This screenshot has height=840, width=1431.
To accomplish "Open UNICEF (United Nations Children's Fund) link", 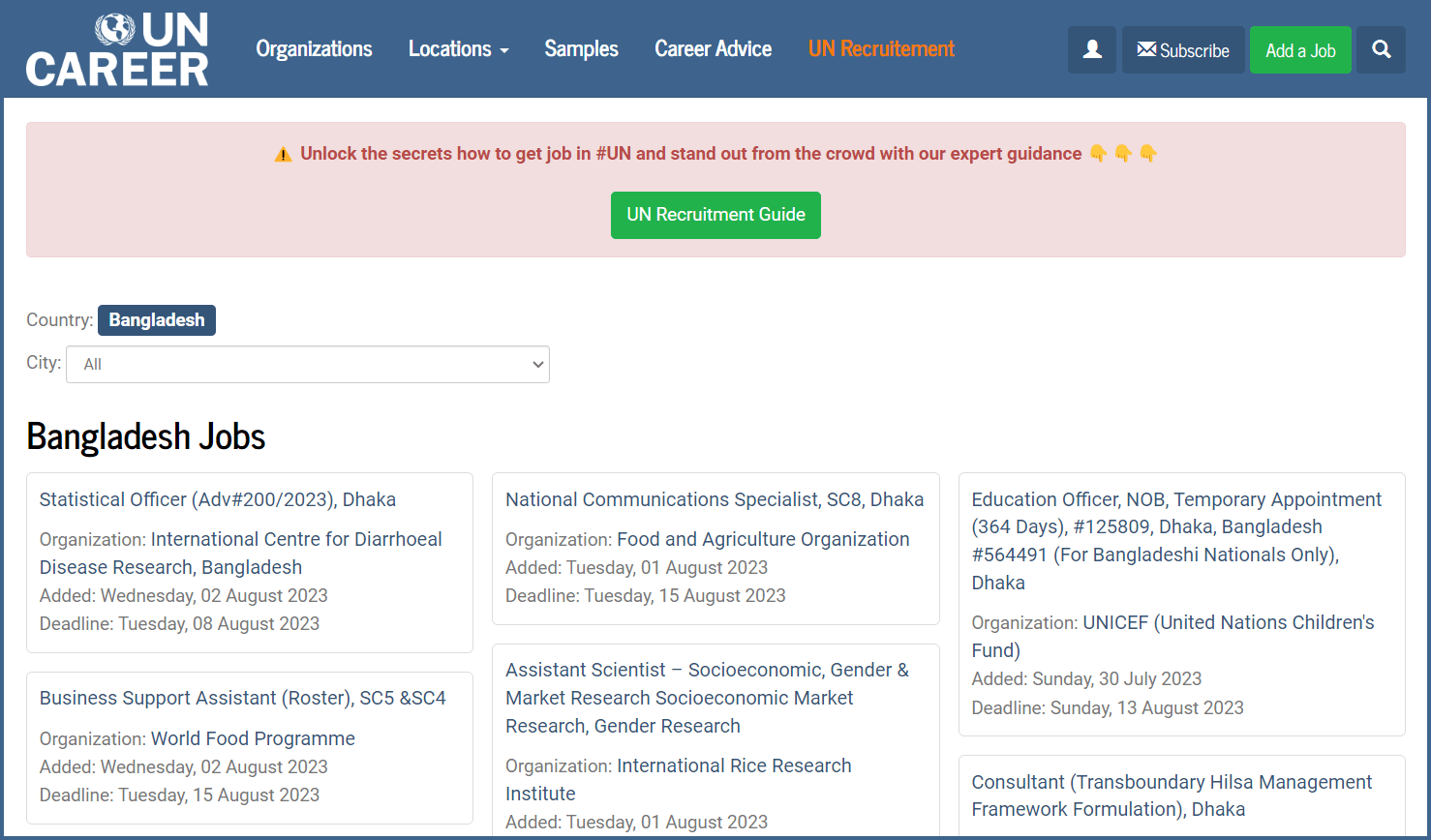I will click(x=1172, y=637).
